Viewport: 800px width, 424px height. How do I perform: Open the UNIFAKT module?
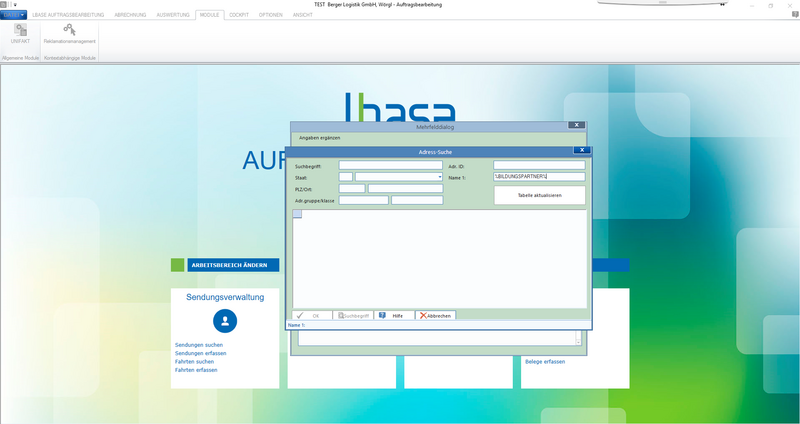tap(20, 34)
